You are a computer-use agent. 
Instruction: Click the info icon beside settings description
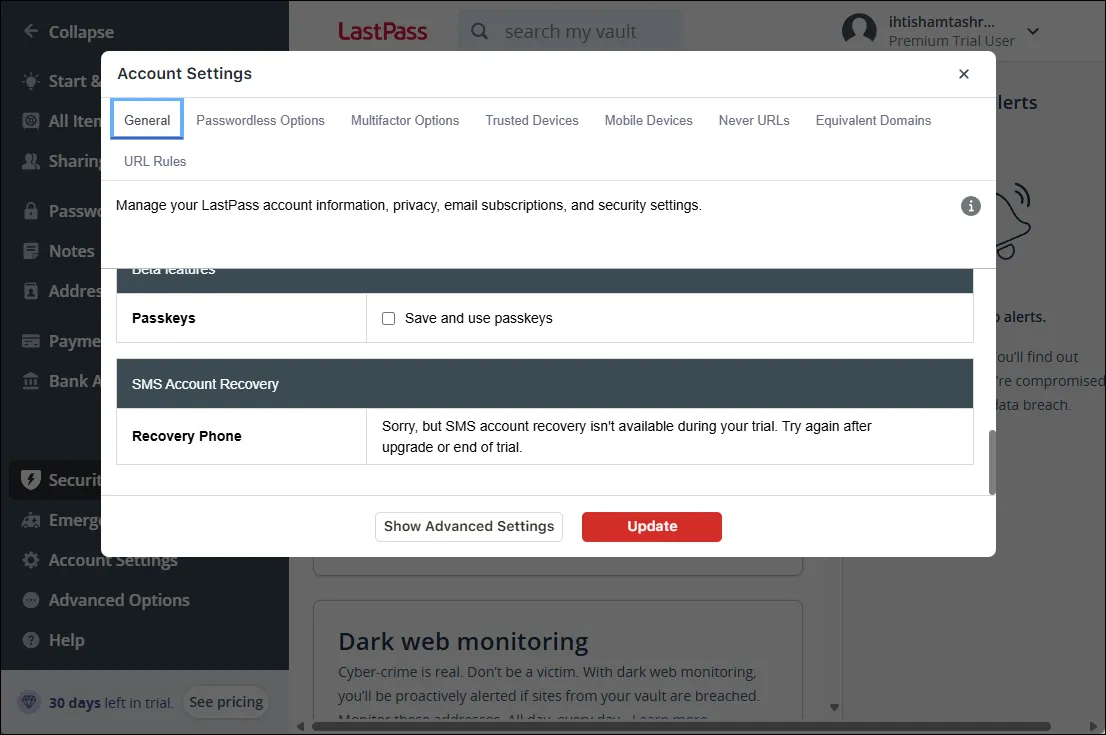pyautogui.click(x=970, y=206)
